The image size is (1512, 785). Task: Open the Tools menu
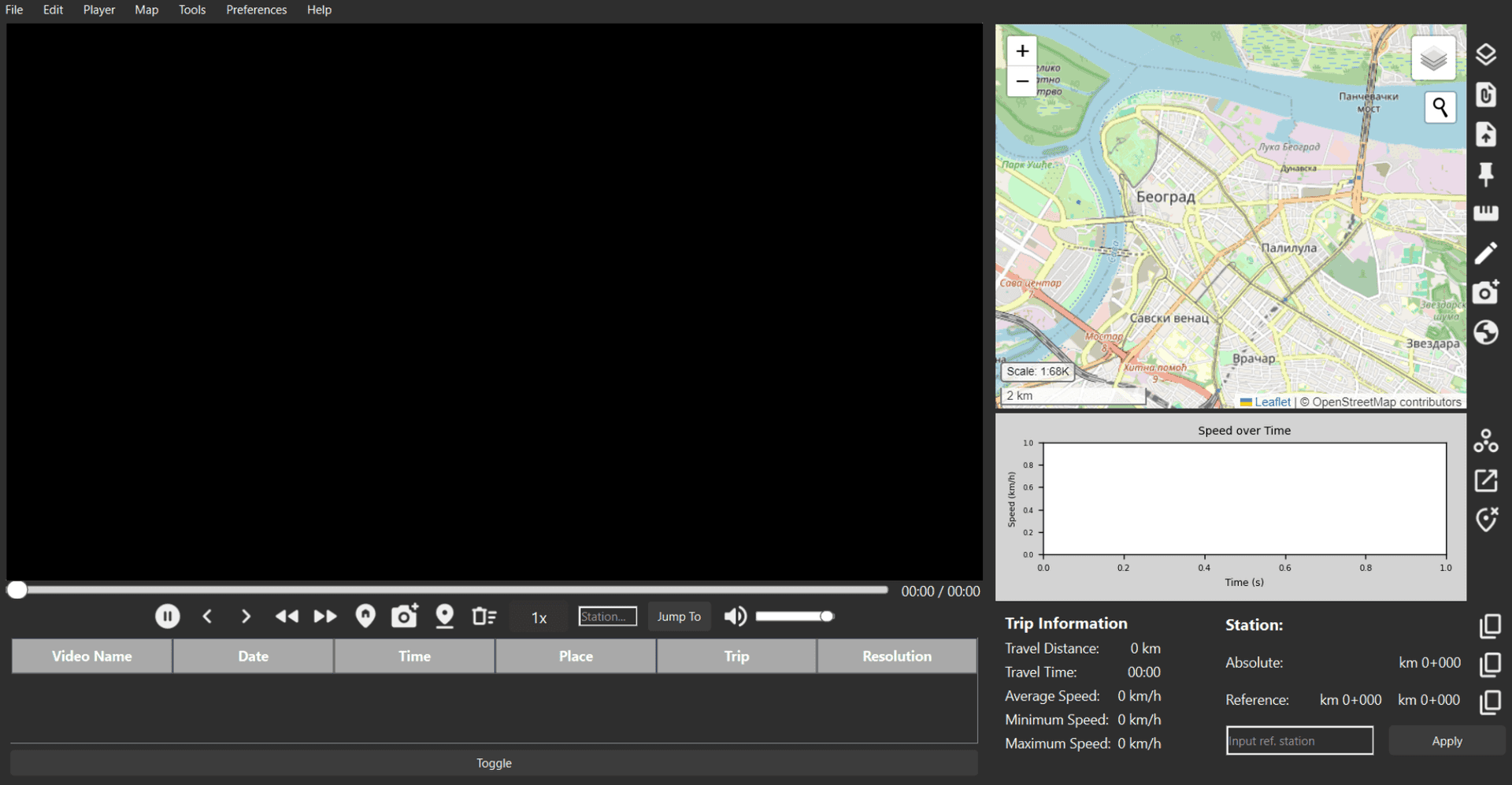coord(191,9)
